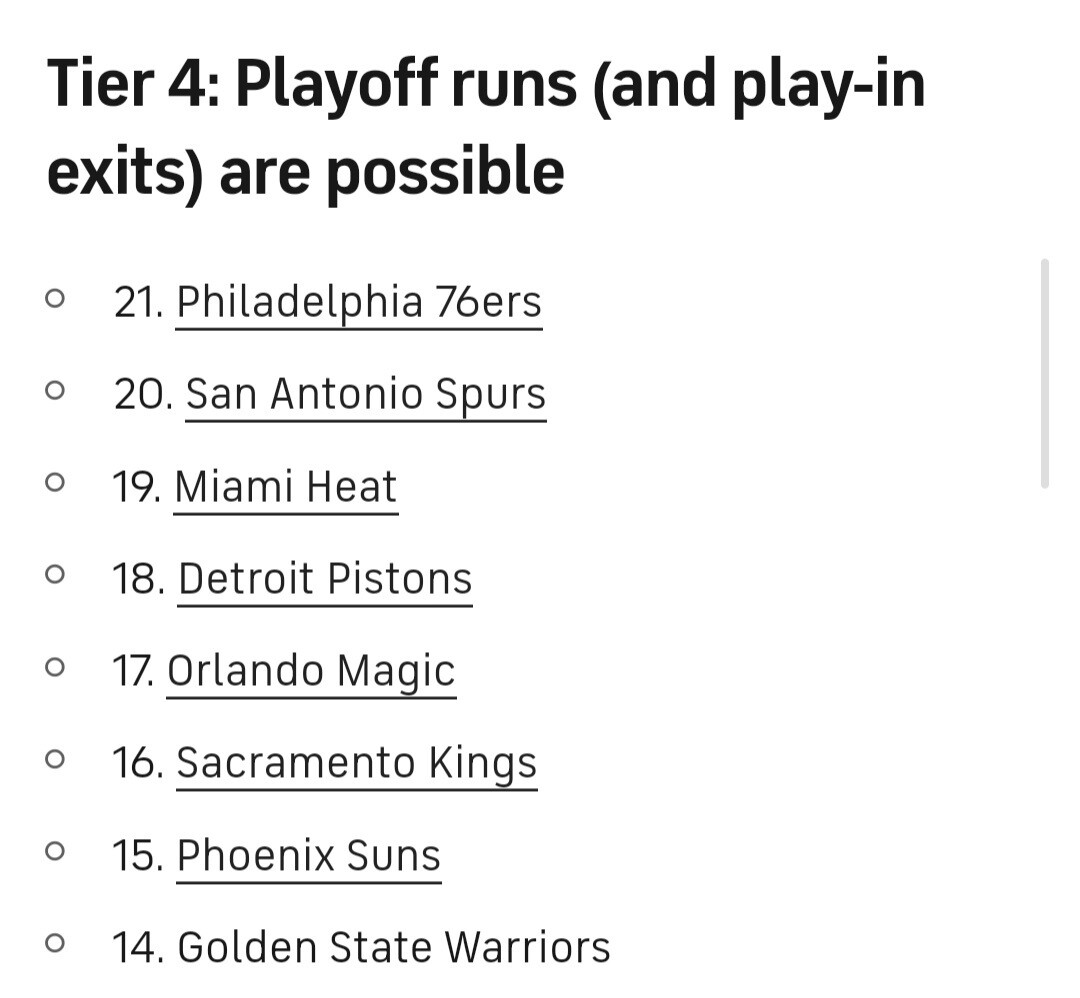Click the San Antonio Spurs link
Screen dimensions: 1080x998
366,394
